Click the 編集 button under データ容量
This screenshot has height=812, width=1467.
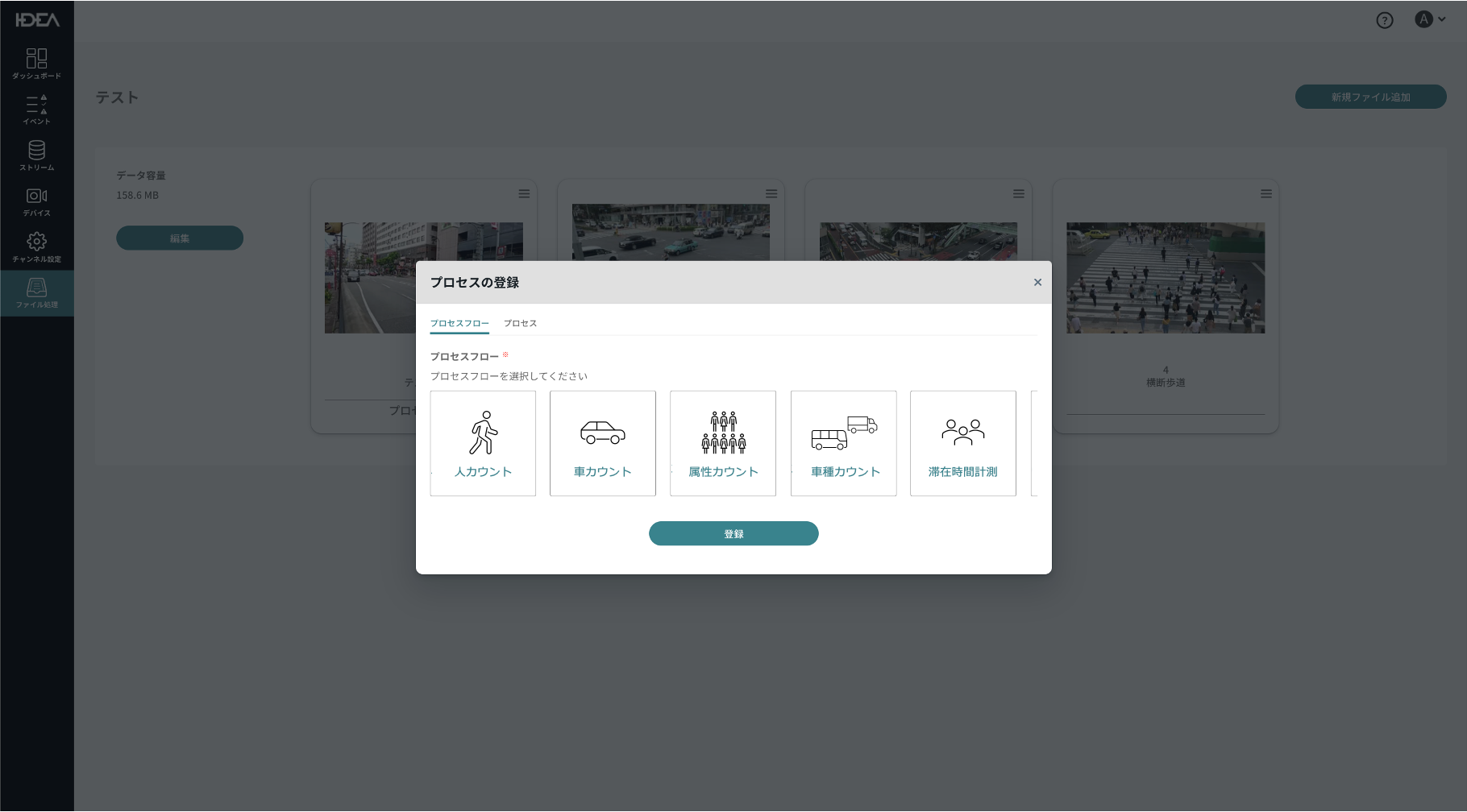coord(180,238)
